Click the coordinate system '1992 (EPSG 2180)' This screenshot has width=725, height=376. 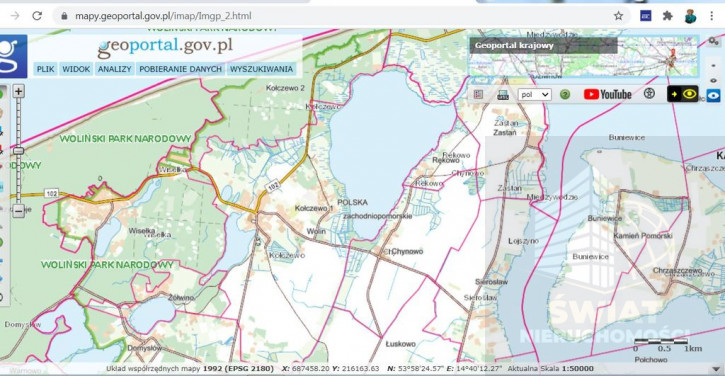click(x=238, y=369)
